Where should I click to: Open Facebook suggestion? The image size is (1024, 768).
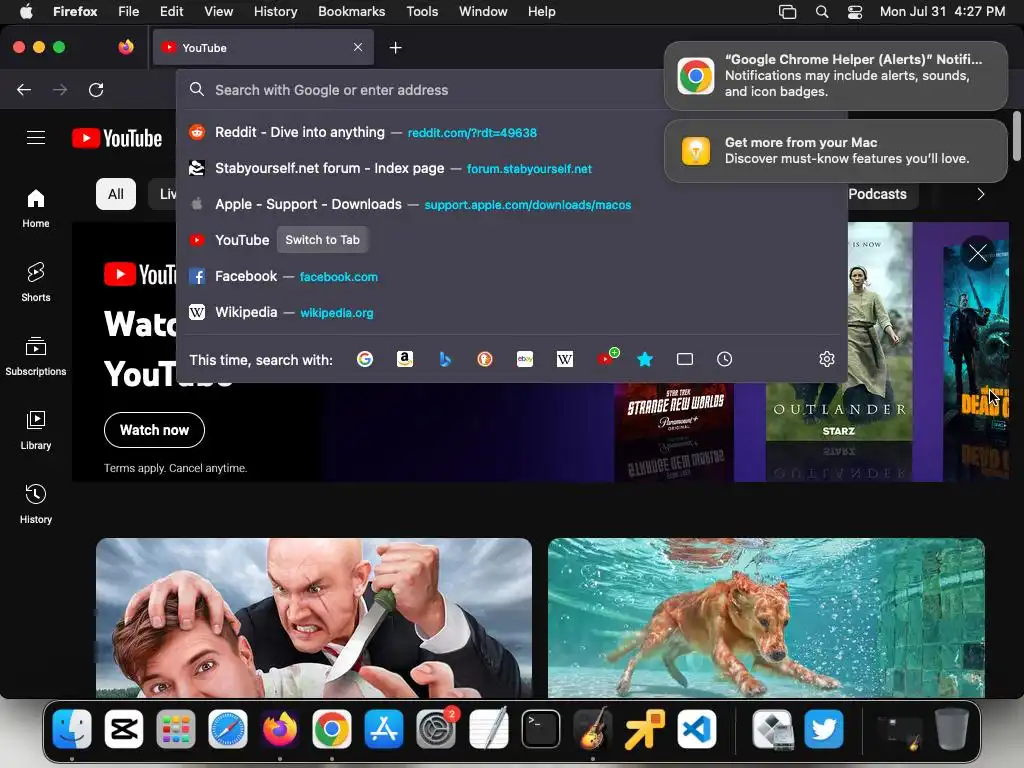click(512, 276)
